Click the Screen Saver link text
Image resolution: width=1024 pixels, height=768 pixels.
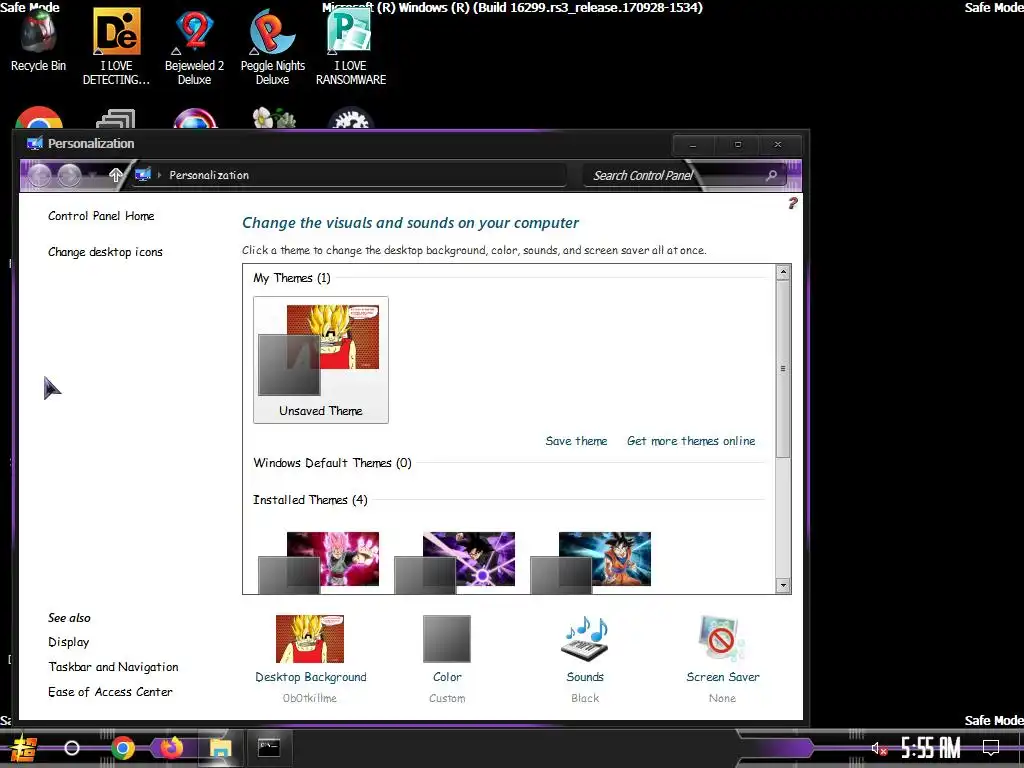[x=723, y=677]
